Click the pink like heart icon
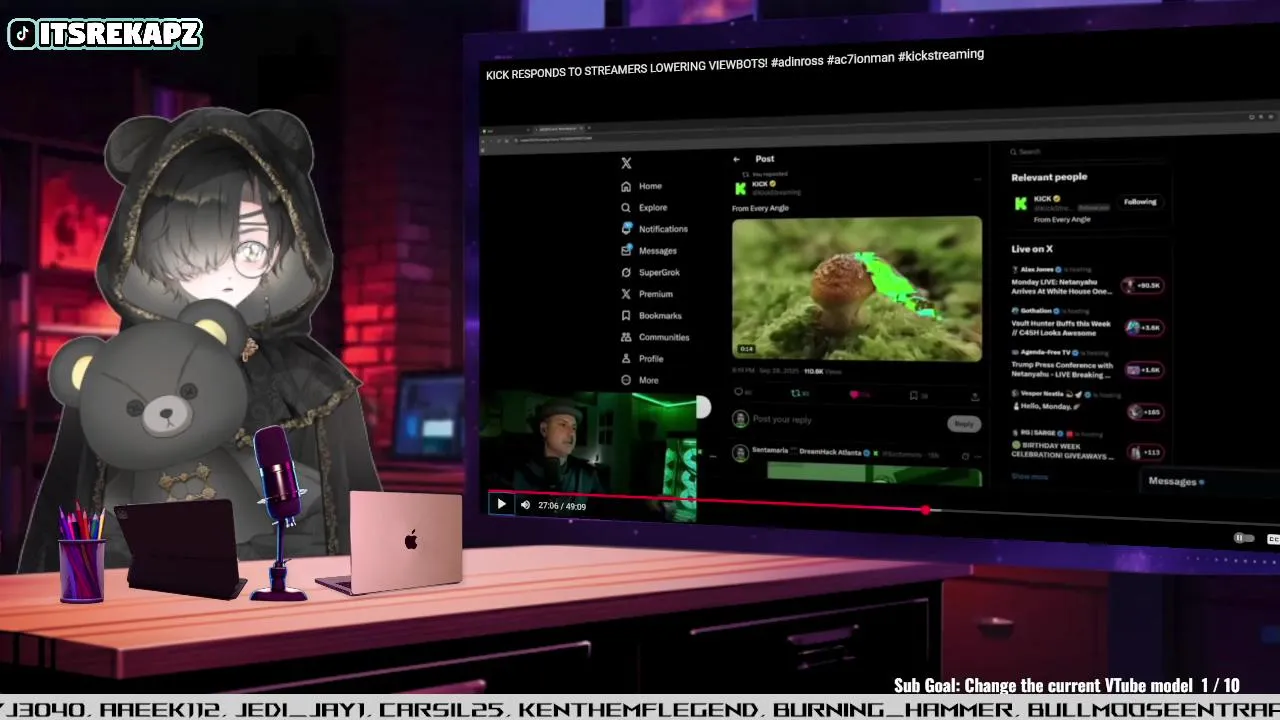 (855, 395)
